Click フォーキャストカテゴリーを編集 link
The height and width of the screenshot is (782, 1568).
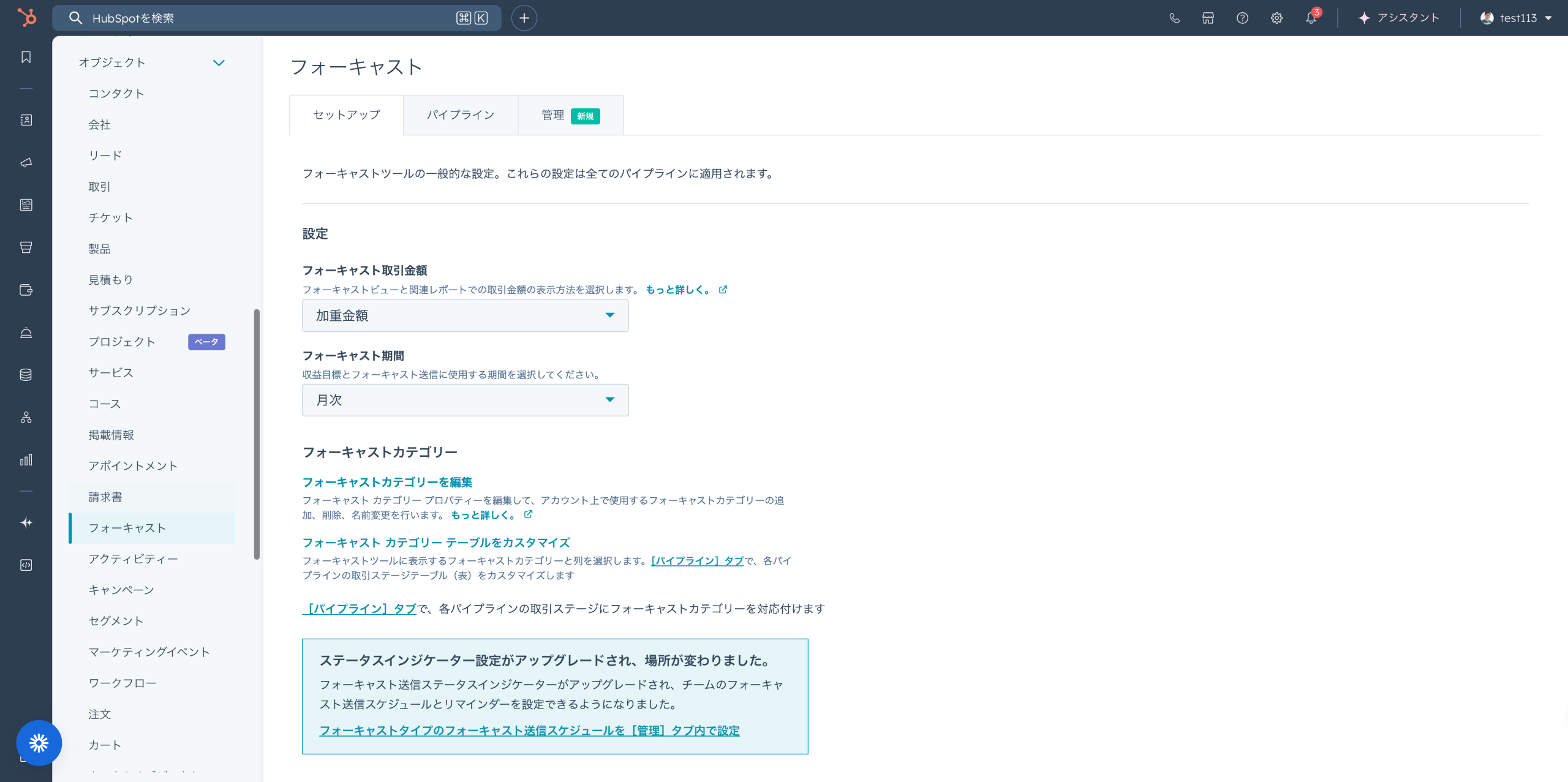(x=387, y=483)
